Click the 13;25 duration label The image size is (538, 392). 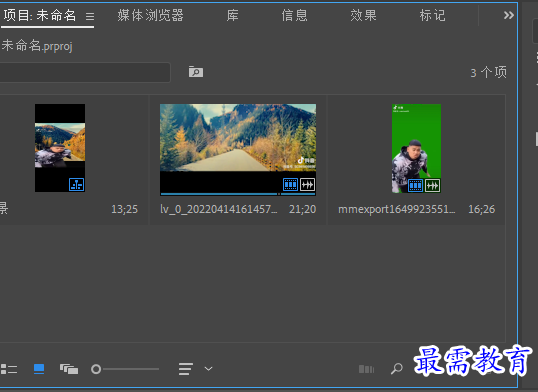tap(124, 209)
